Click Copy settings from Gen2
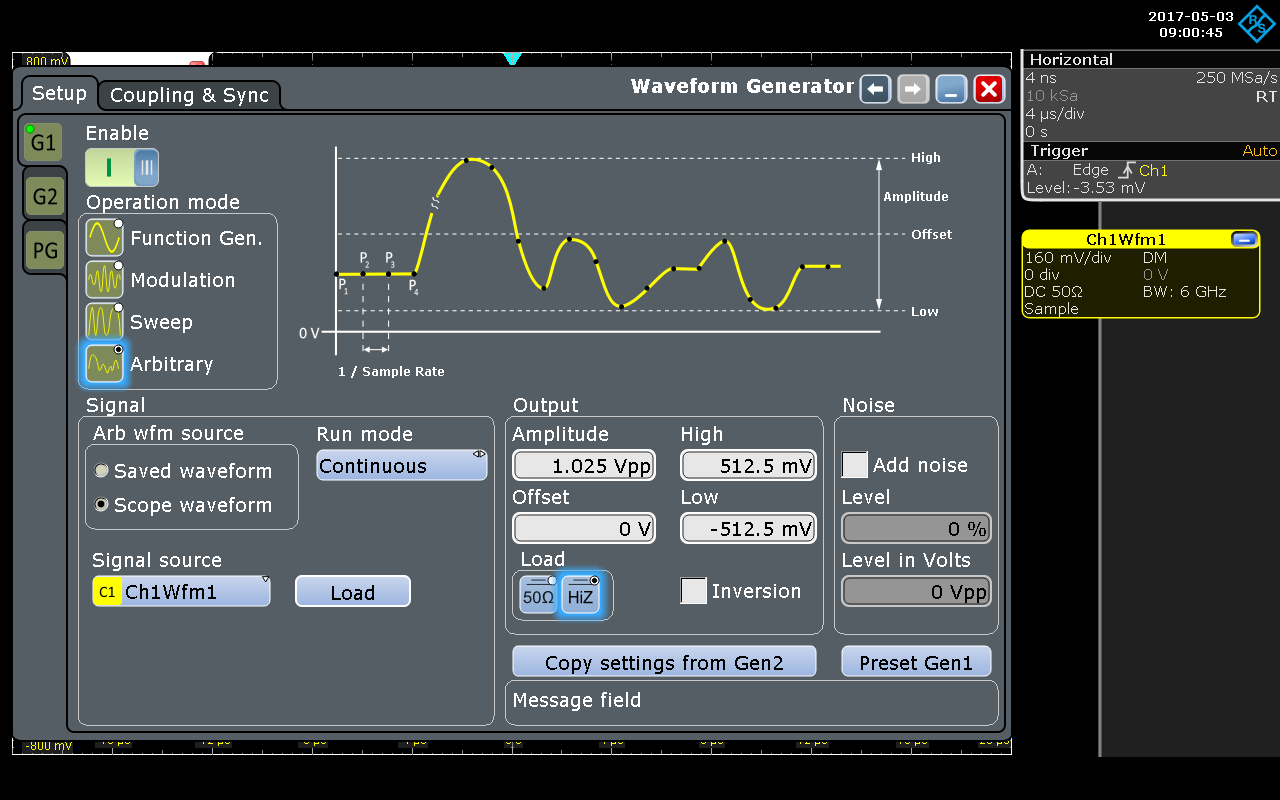Screen dimensions: 1280x800 click(x=664, y=662)
